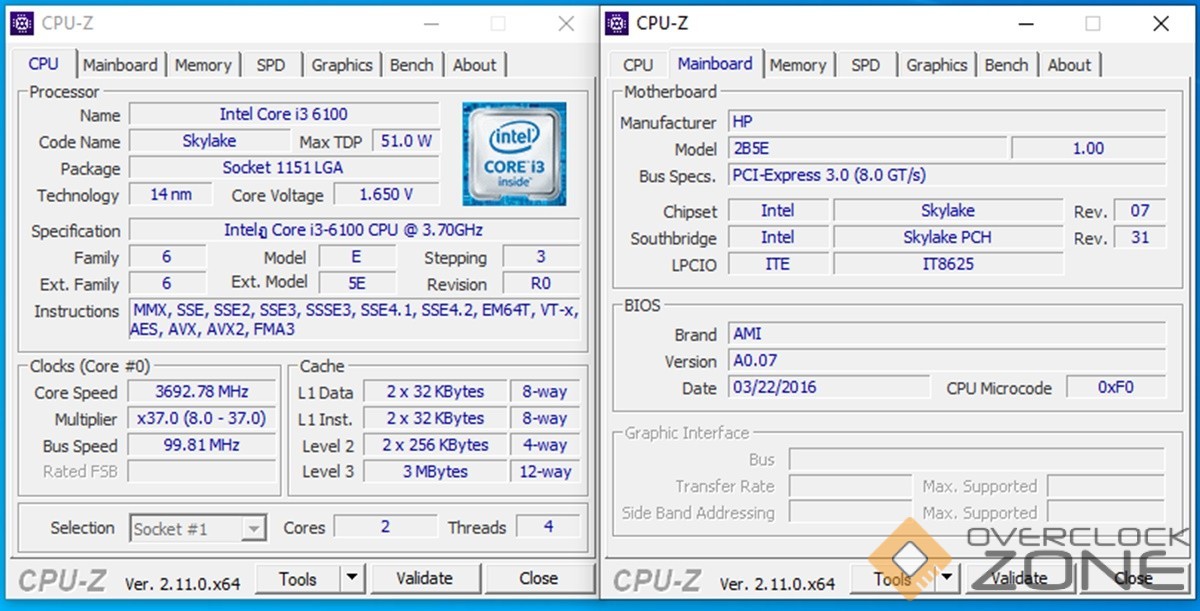Click the Tools button in left window
The image size is (1200, 611).
click(x=298, y=577)
